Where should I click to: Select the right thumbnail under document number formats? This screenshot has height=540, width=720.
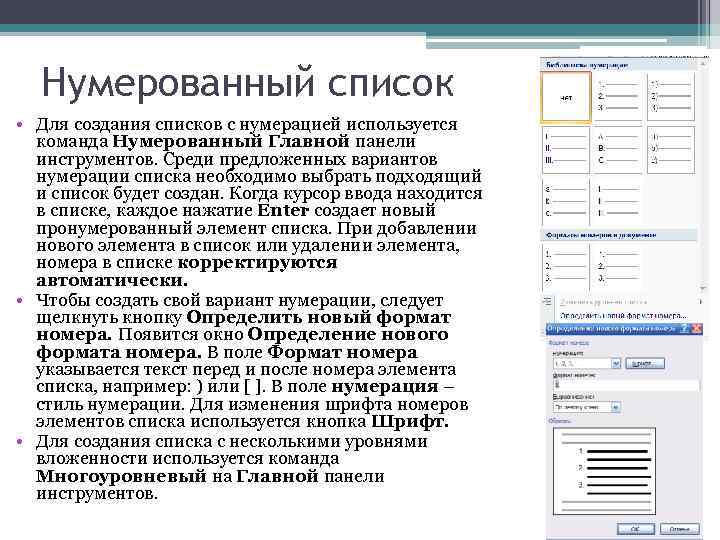point(618,266)
